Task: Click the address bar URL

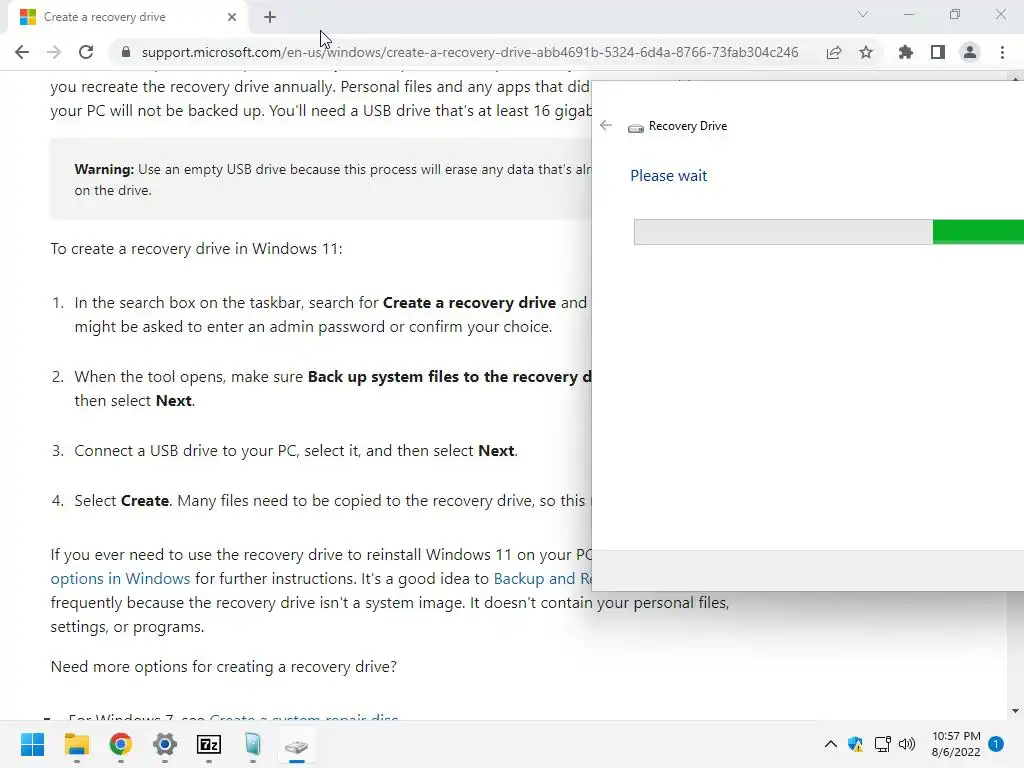Action: tap(470, 52)
